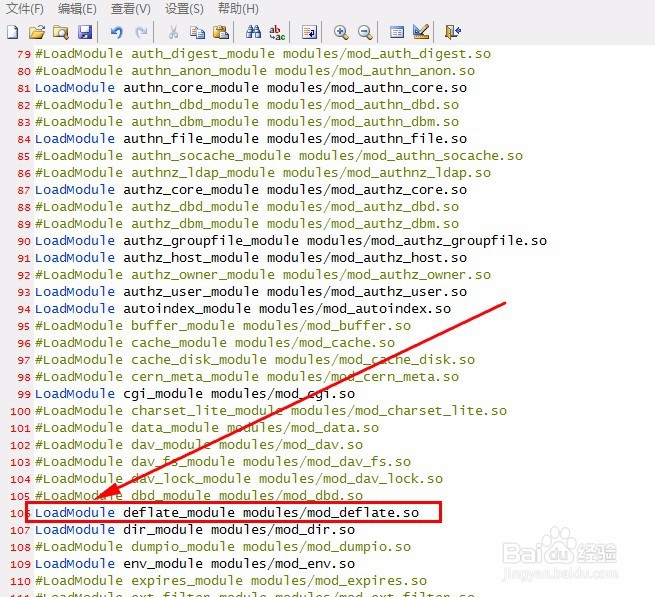The image size is (655, 597).
Task: Click the Copy icon in toolbar
Action: pyautogui.click(x=197, y=32)
